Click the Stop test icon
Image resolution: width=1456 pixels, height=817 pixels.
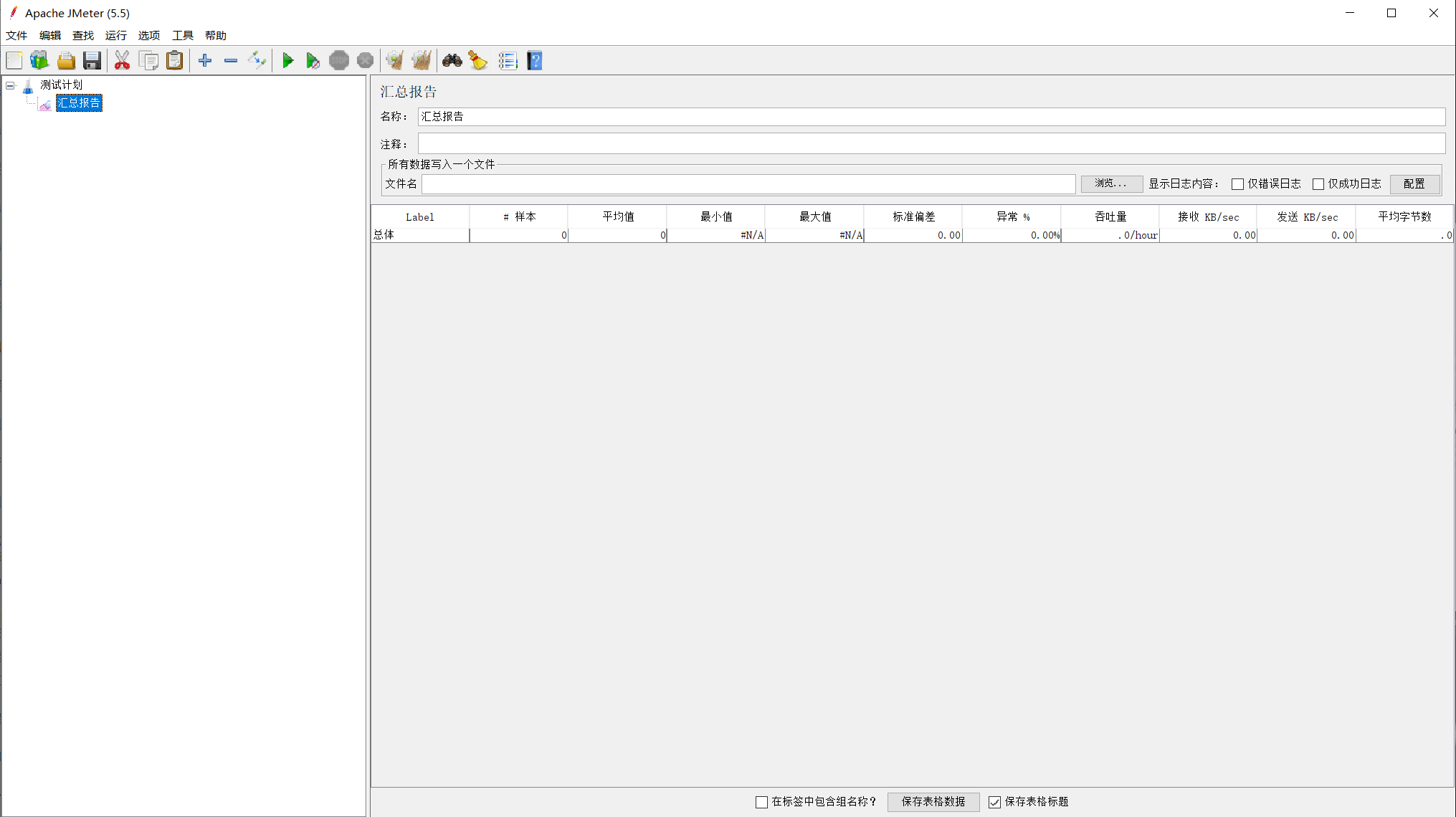coord(339,61)
